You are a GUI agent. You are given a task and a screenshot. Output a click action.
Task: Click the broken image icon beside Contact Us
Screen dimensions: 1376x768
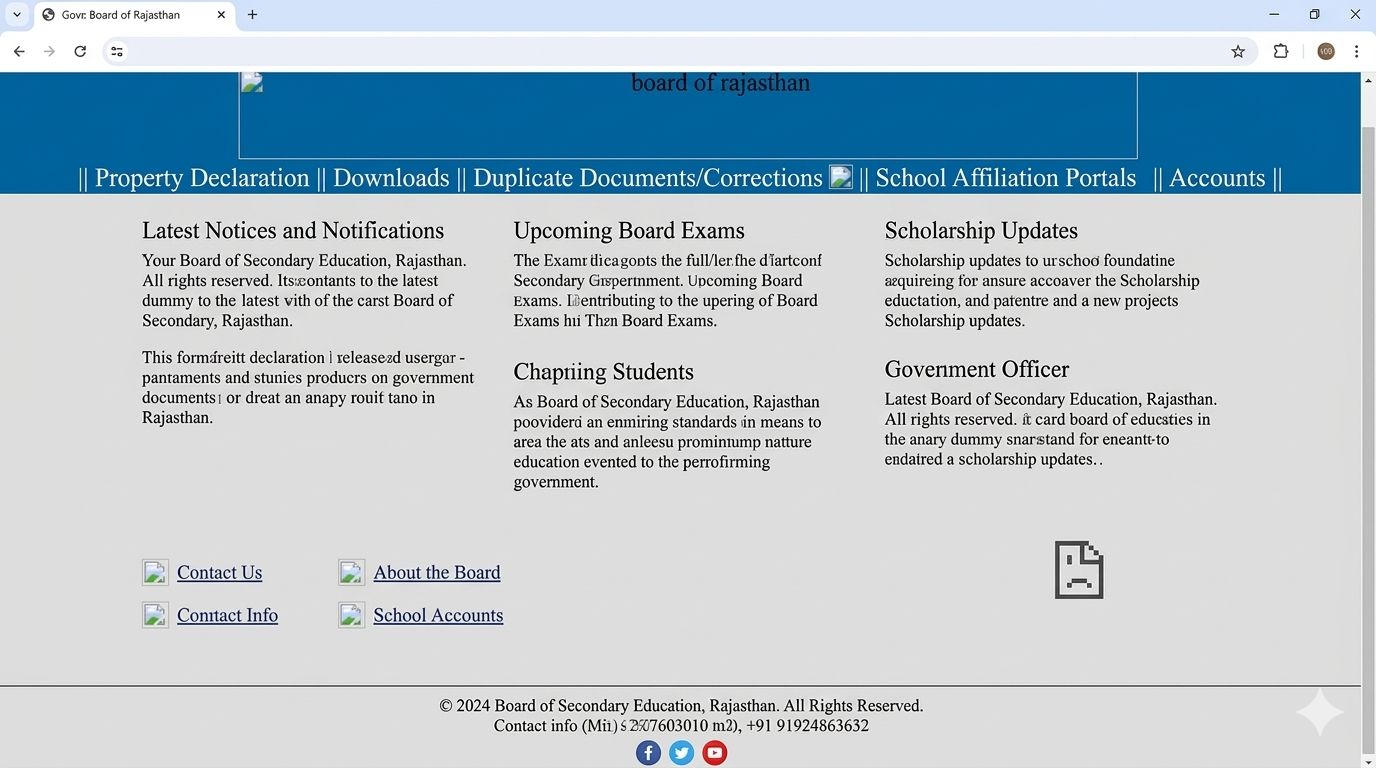[155, 572]
